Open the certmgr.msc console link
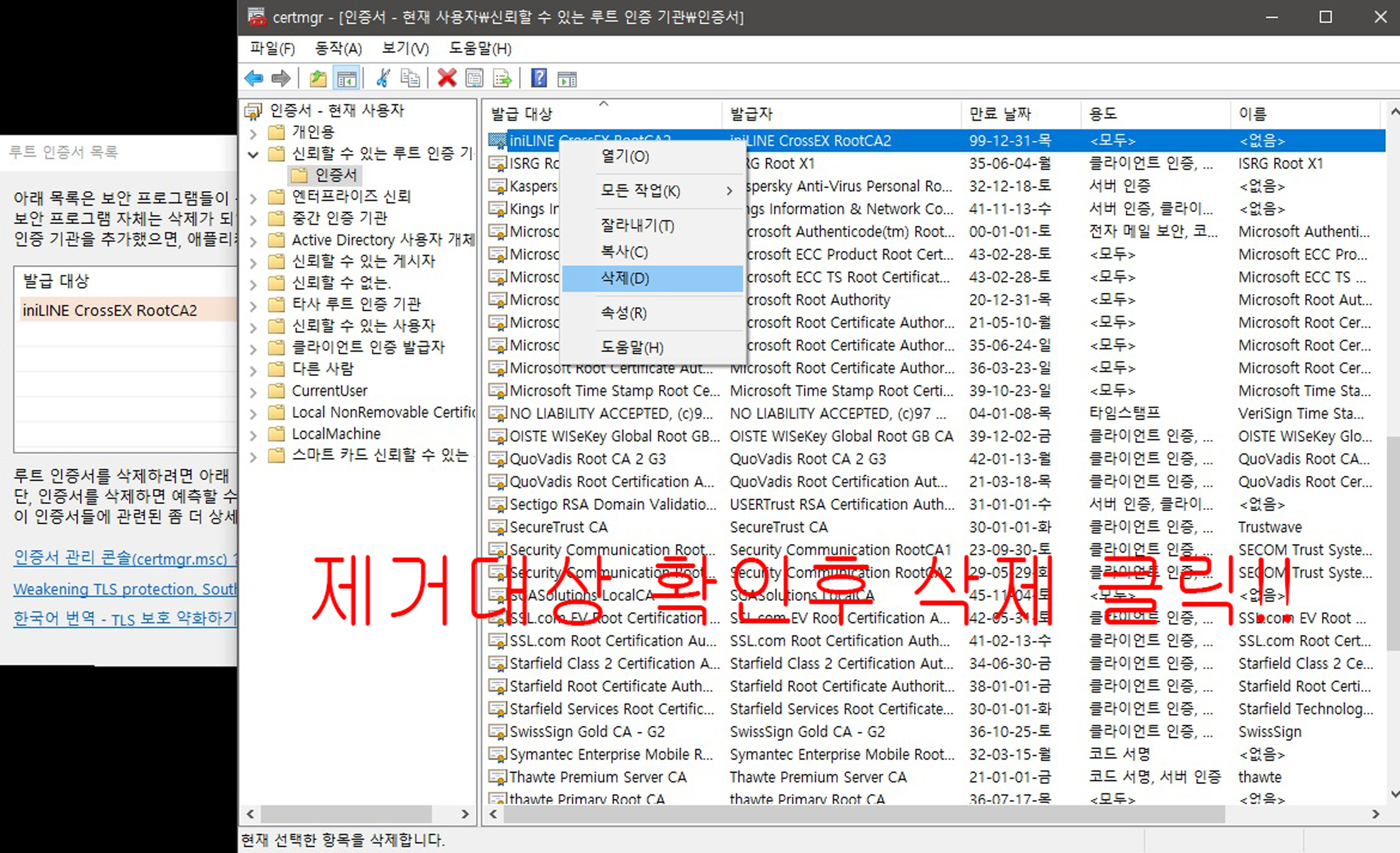This screenshot has width=1400, height=853. (121, 558)
